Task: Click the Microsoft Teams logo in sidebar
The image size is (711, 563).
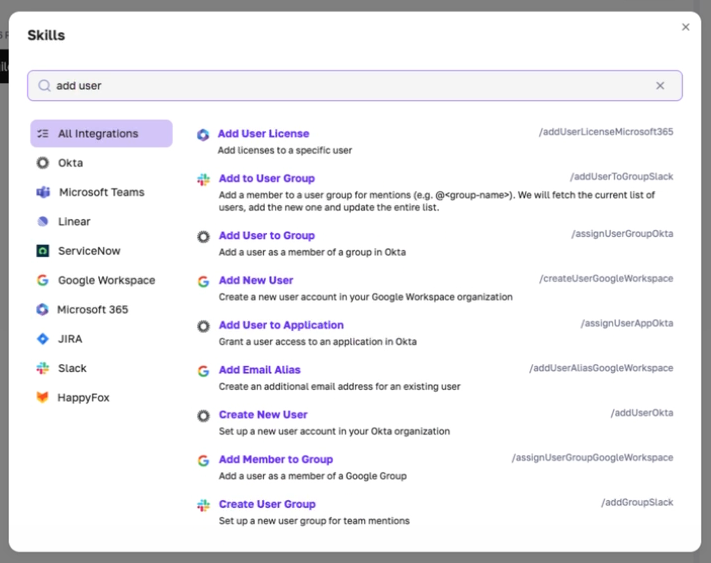Action: pos(43,192)
